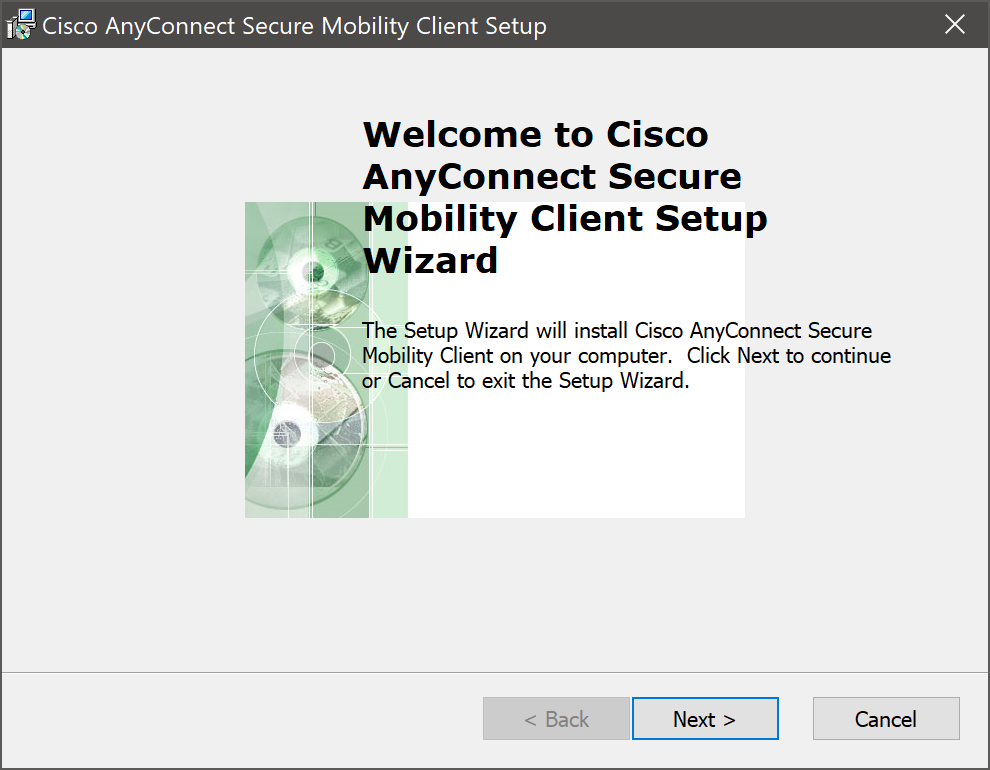Click the Next > button to continue
Image resolution: width=990 pixels, height=770 pixels.
click(x=705, y=718)
